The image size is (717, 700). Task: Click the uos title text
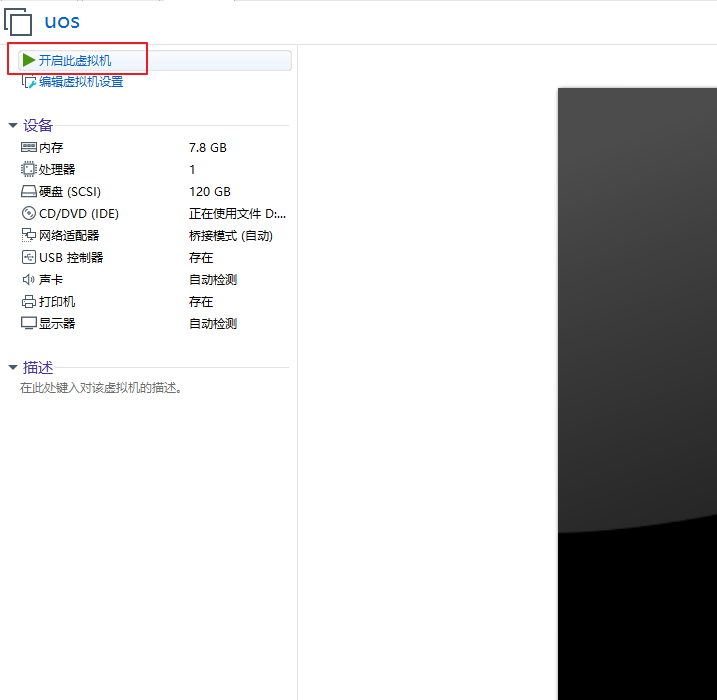coord(62,21)
